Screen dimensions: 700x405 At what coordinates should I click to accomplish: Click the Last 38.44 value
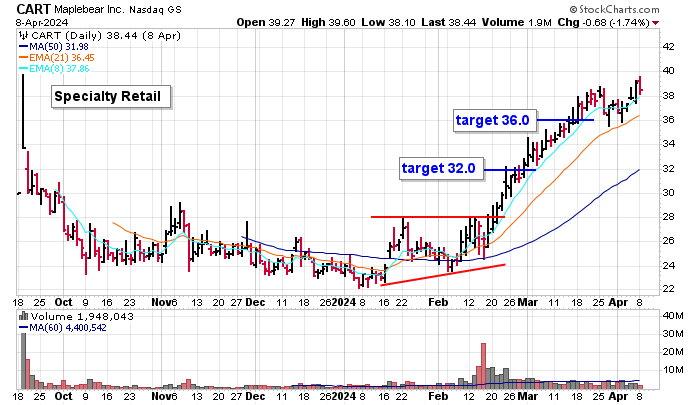(448, 22)
